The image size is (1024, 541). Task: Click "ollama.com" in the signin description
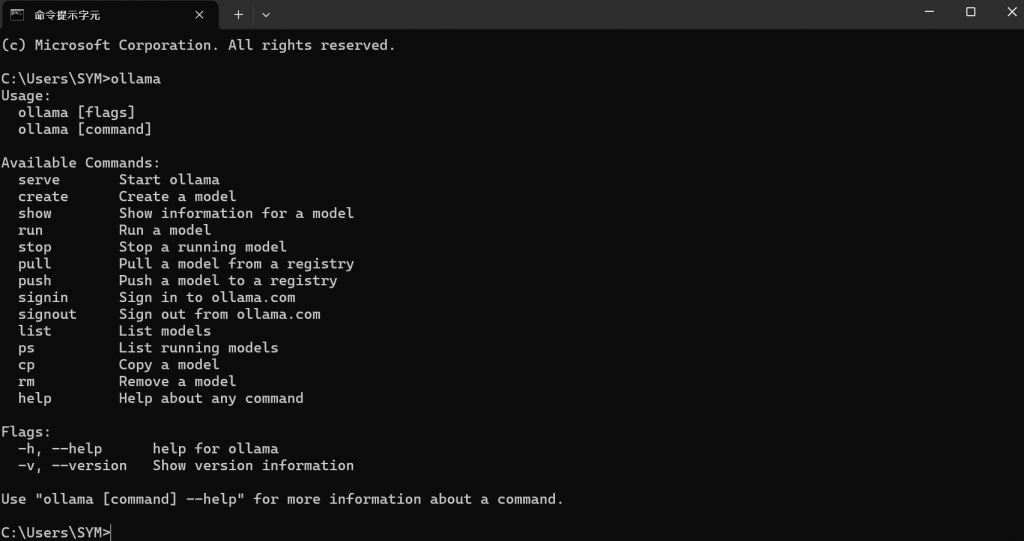pyautogui.click(x=253, y=297)
